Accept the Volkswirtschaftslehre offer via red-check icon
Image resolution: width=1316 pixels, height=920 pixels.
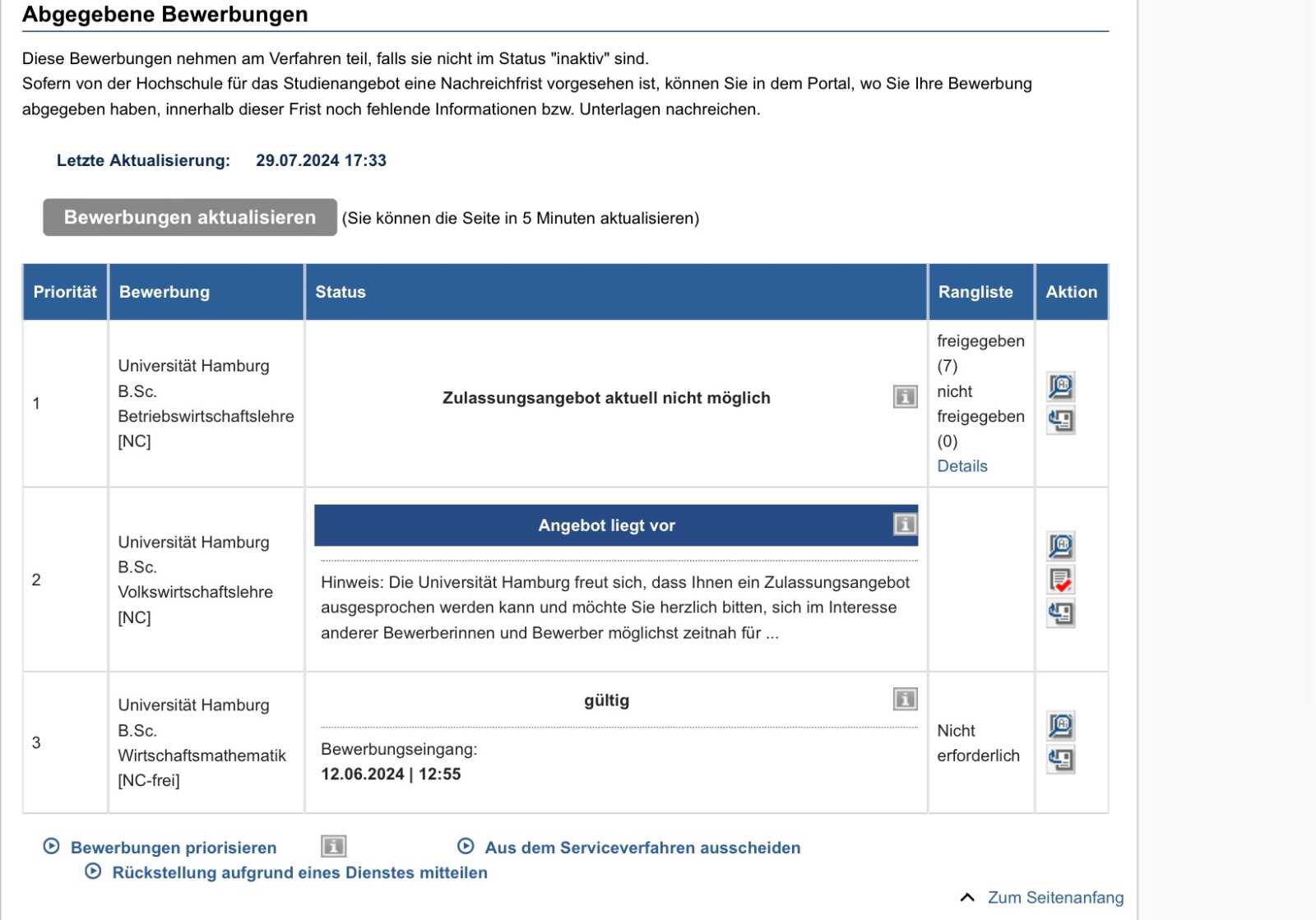point(1060,580)
